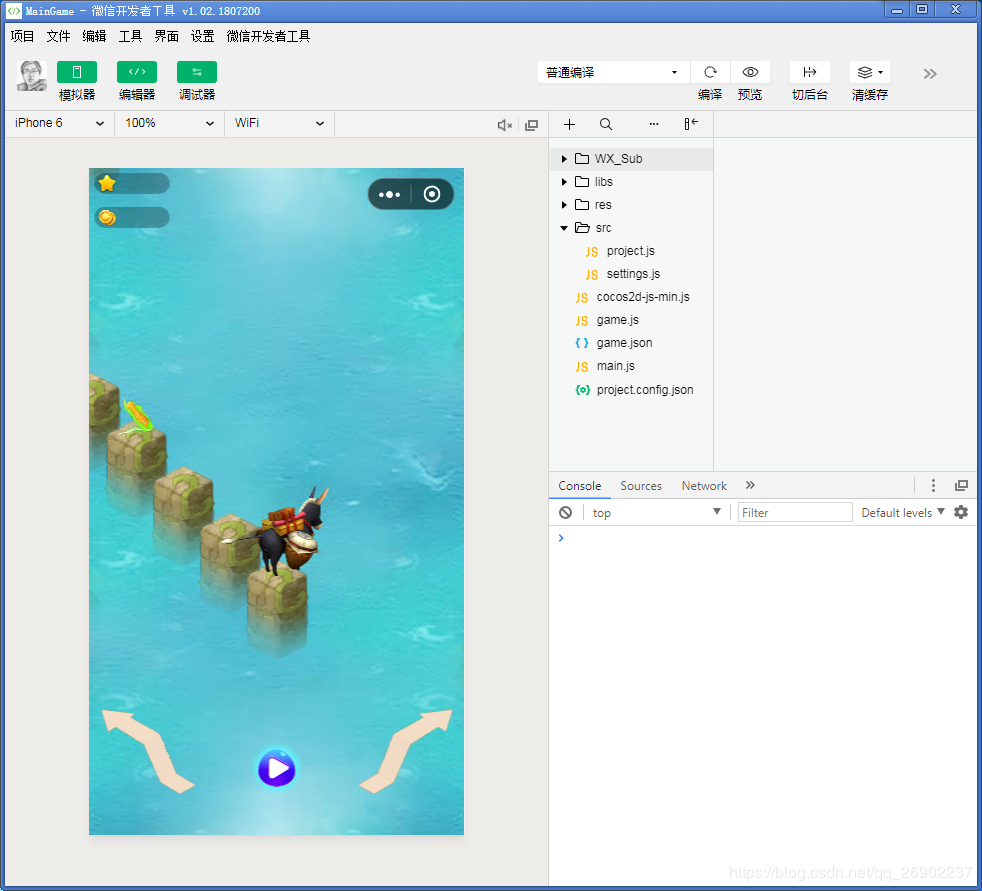The image size is (982, 891).
Task: Open the iPhone 6 device dropdown
Action: point(59,123)
